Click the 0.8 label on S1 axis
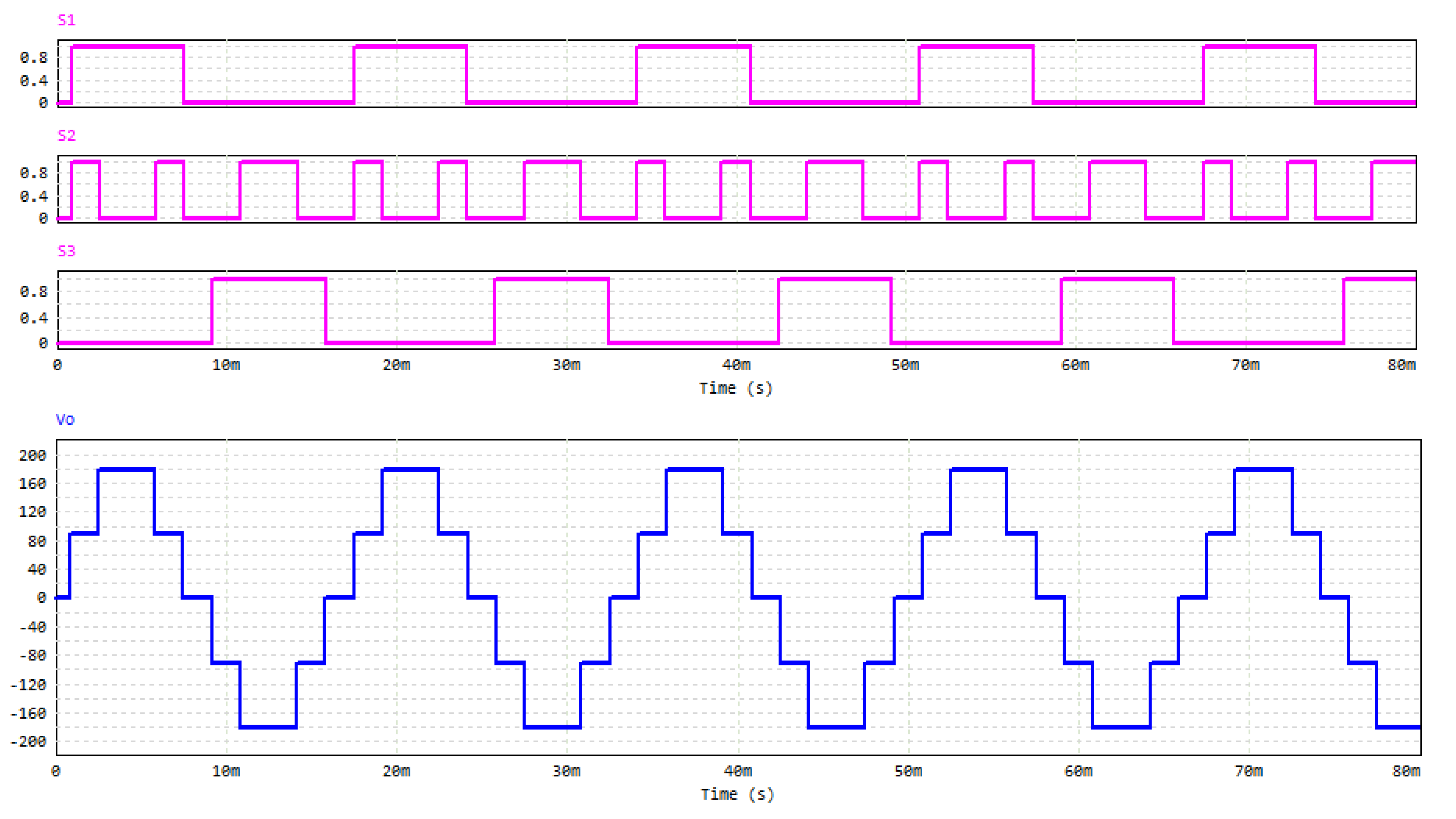The height and width of the screenshot is (819, 1456). (33, 57)
